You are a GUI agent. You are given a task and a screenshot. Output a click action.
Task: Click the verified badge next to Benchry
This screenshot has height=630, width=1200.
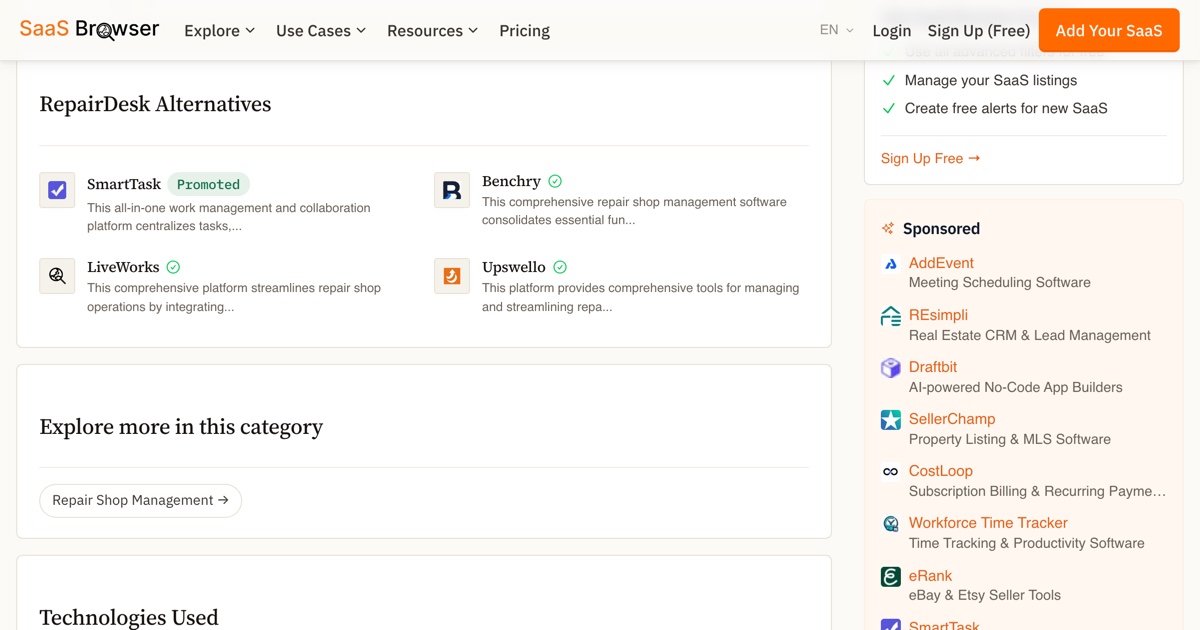tap(555, 181)
